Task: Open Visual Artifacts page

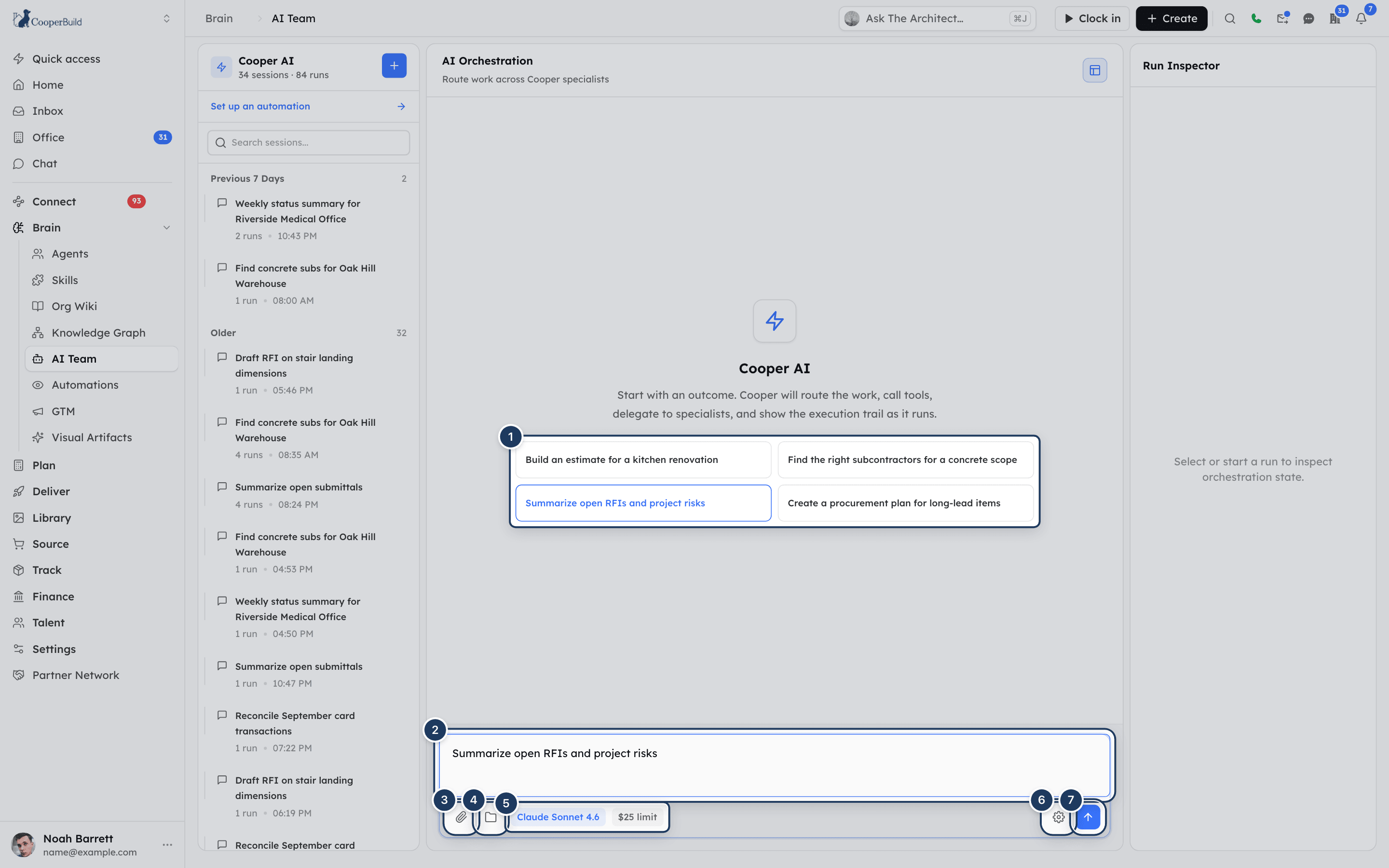Action: point(101,437)
